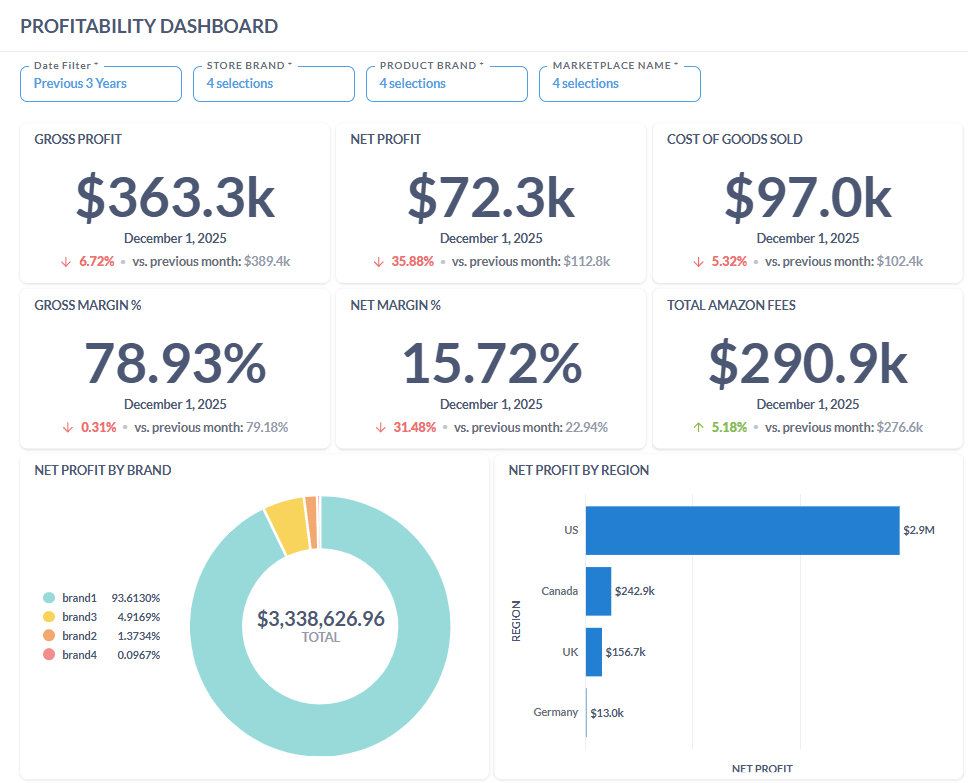This screenshot has width=968, height=783.
Task: Click the down arrow icon under Net Profit
Action: click(x=379, y=261)
